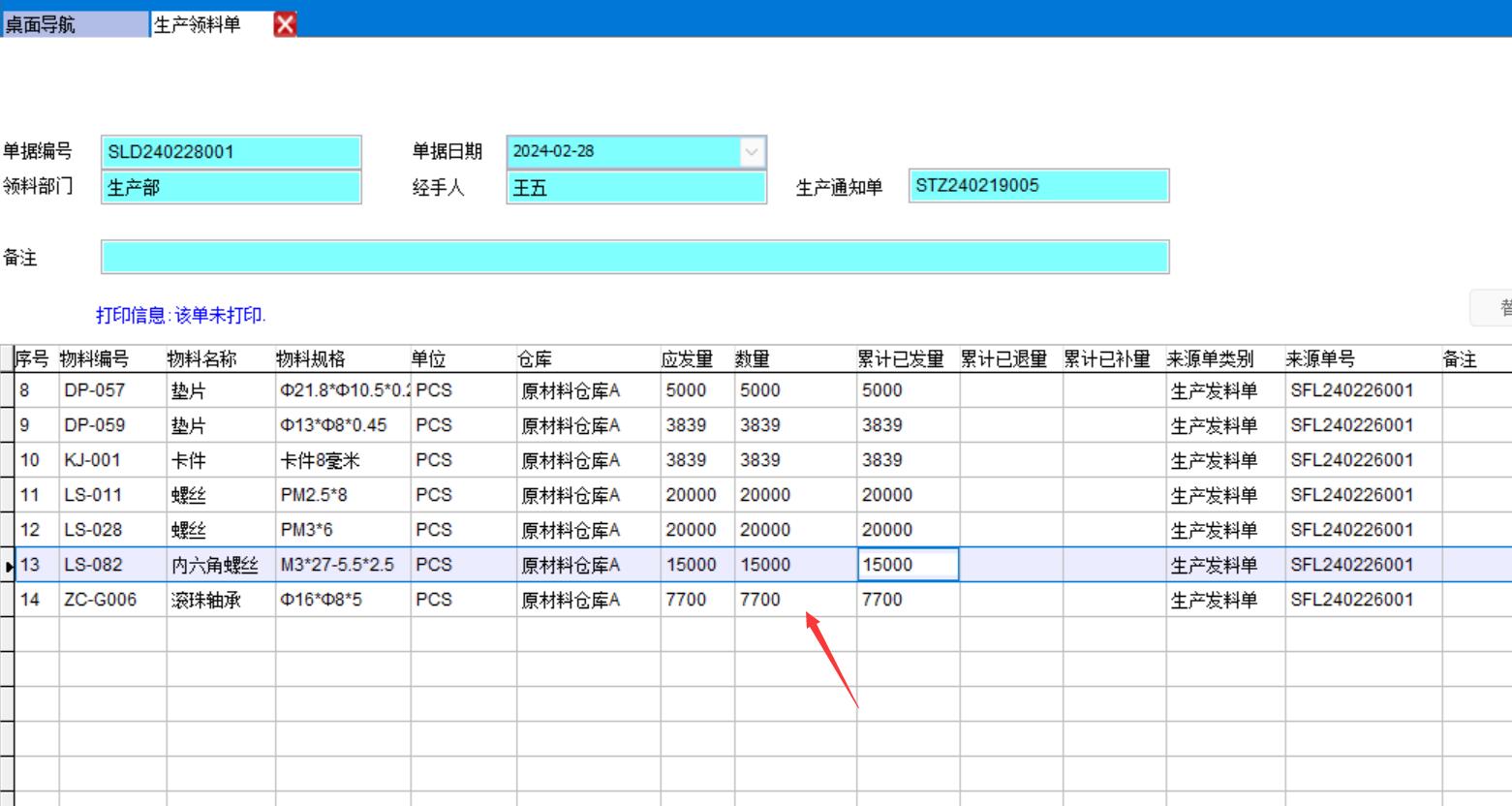This screenshot has width=1512, height=806.
Task: Click the 生产通知单 field STZ240219005
Action: [1038, 186]
